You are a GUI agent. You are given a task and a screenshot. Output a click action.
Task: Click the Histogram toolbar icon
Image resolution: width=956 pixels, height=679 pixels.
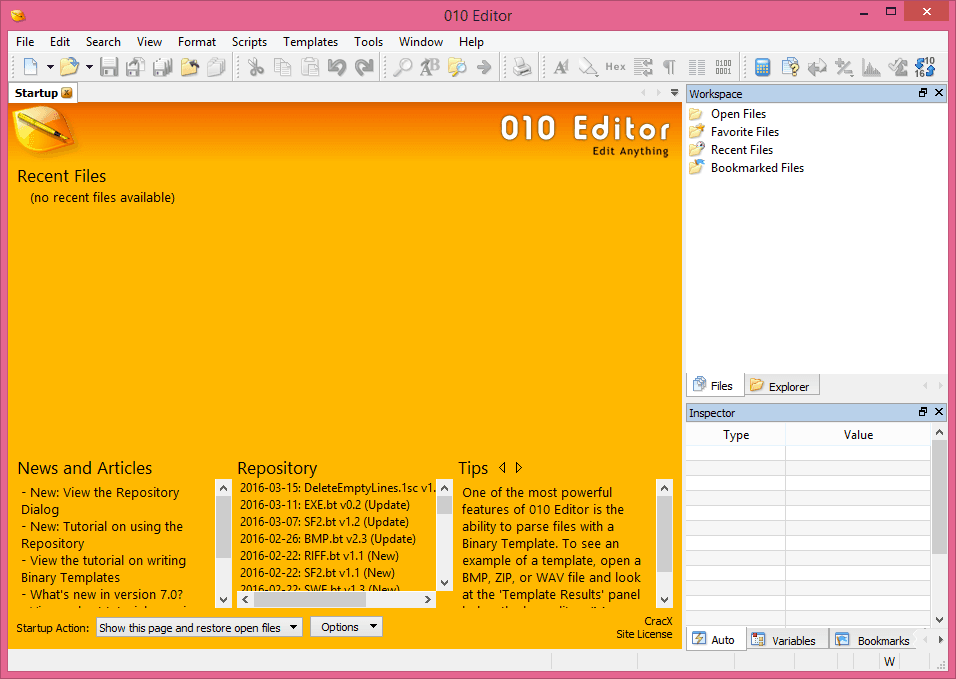pyautogui.click(x=871, y=66)
